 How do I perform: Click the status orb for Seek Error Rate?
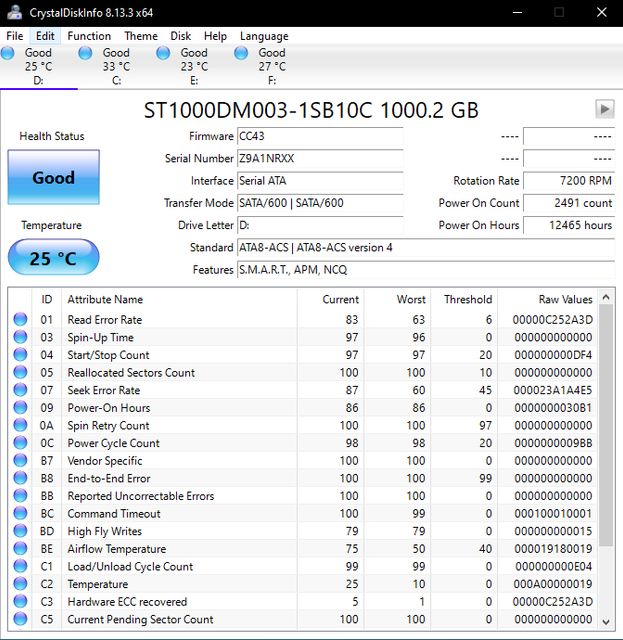(x=20, y=390)
